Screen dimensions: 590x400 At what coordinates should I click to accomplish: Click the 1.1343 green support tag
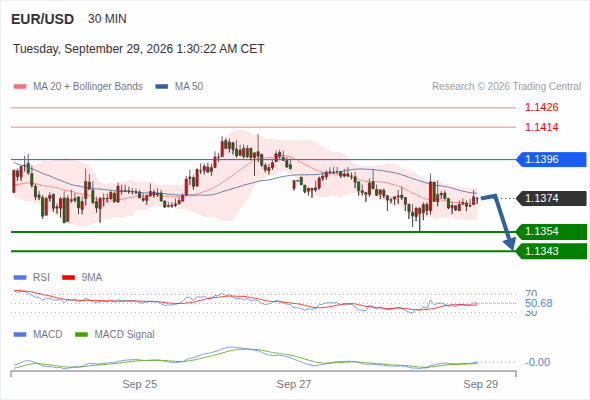(x=551, y=251)
